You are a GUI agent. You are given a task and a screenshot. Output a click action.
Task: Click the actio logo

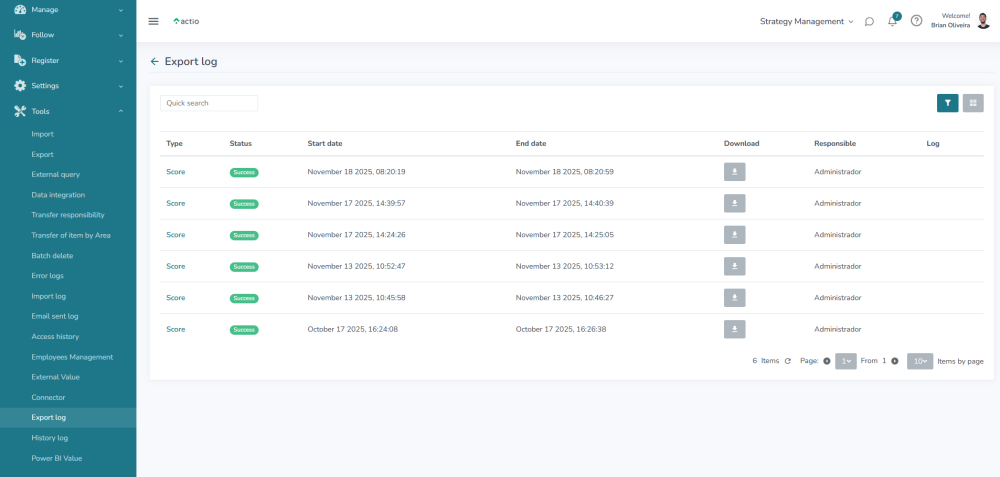point(186,21)
